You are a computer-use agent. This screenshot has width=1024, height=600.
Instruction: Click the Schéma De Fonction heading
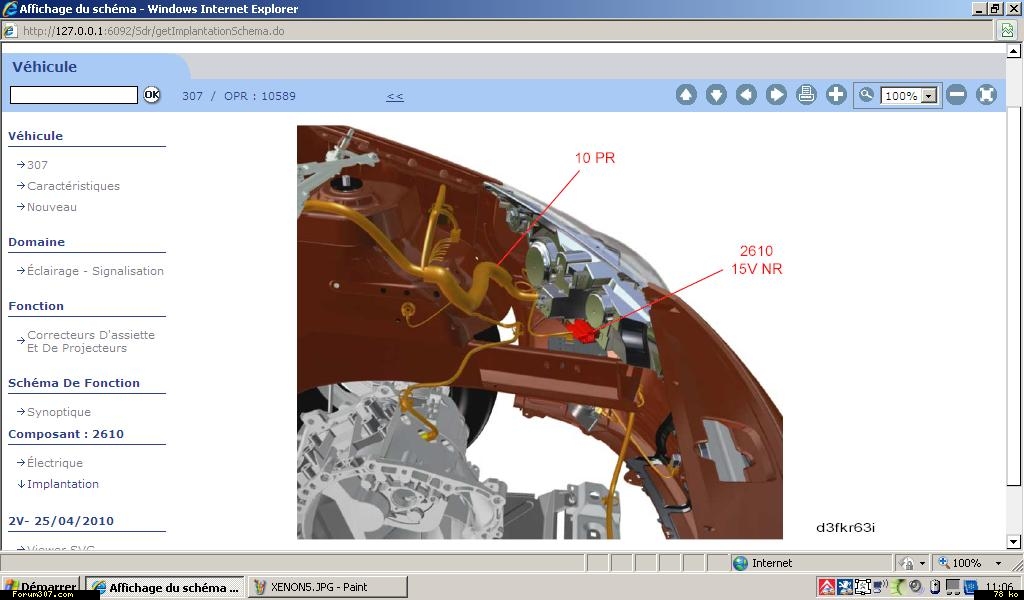pos(74,383)
